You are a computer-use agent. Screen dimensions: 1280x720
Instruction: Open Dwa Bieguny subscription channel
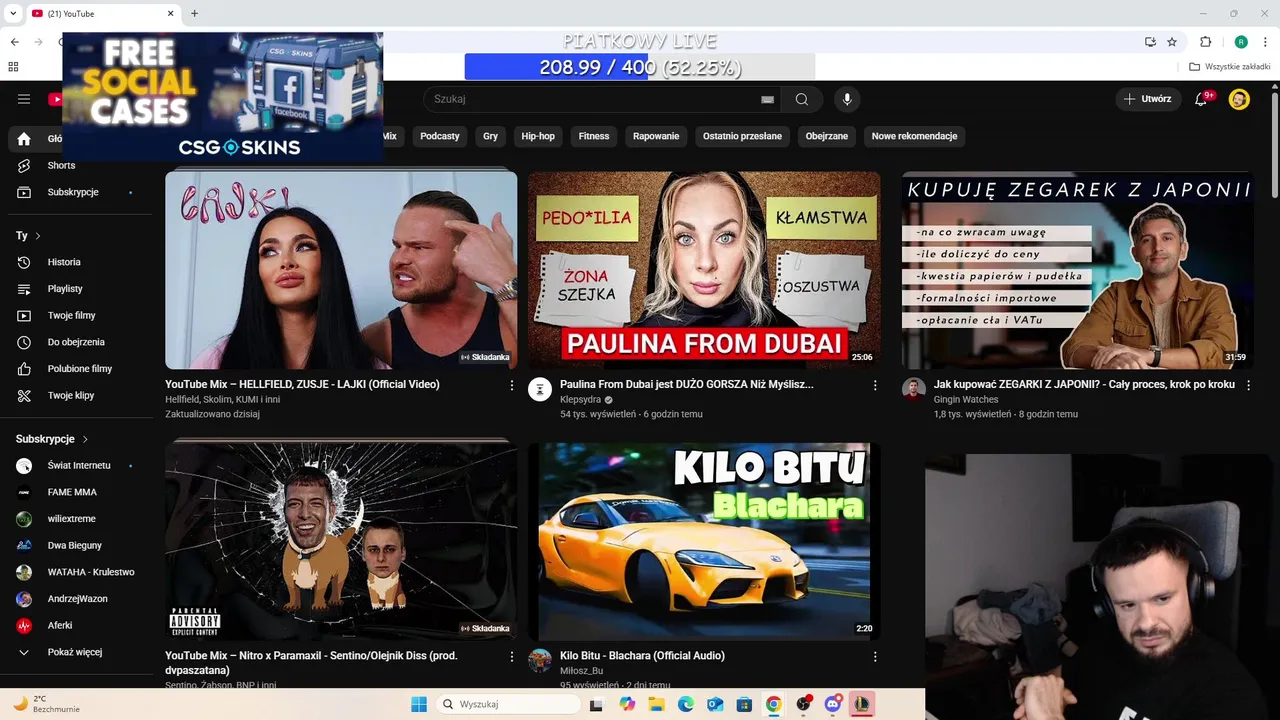point(76,546)
